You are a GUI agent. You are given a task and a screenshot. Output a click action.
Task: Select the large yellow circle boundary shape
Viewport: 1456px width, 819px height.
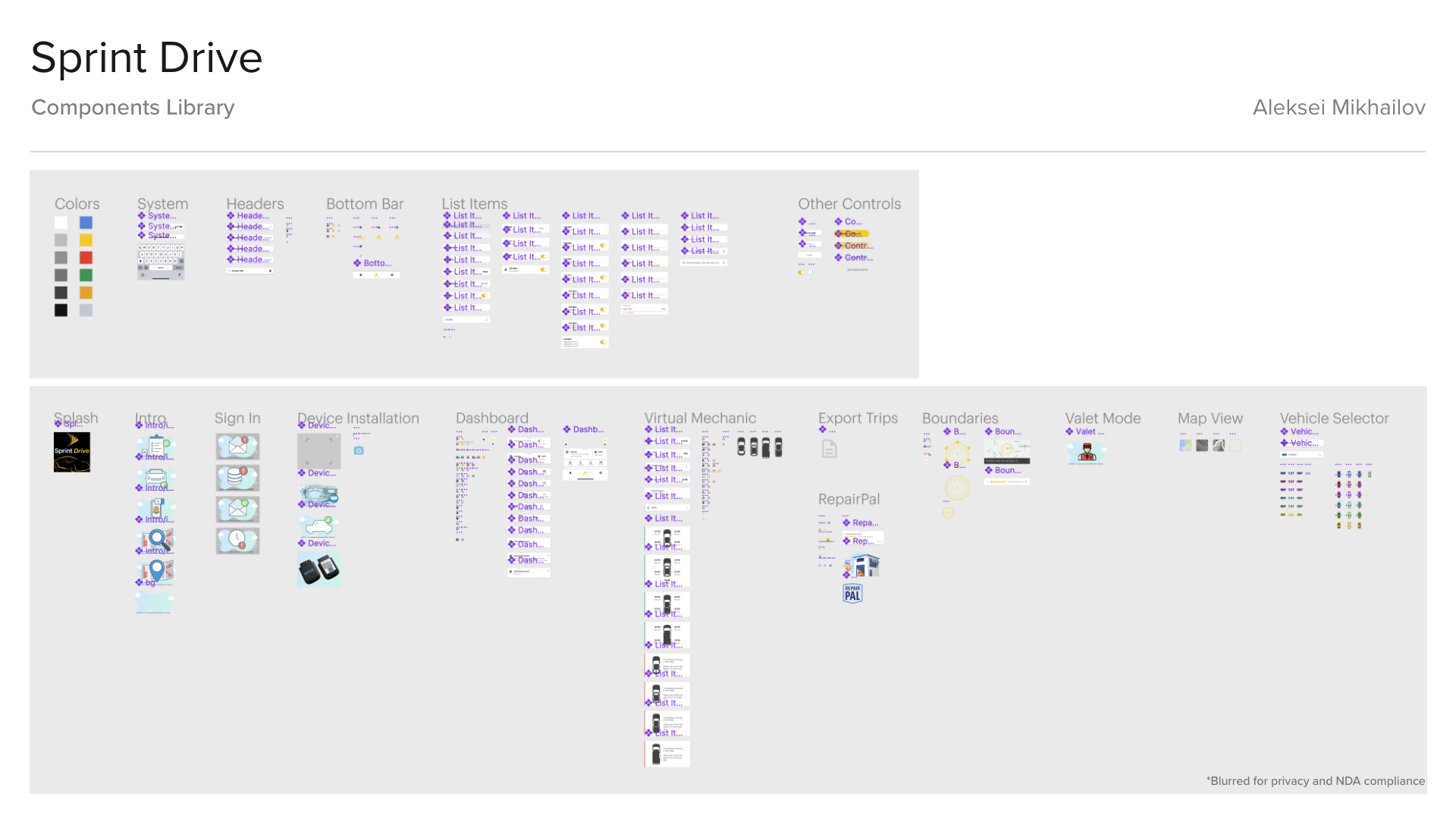957,488
